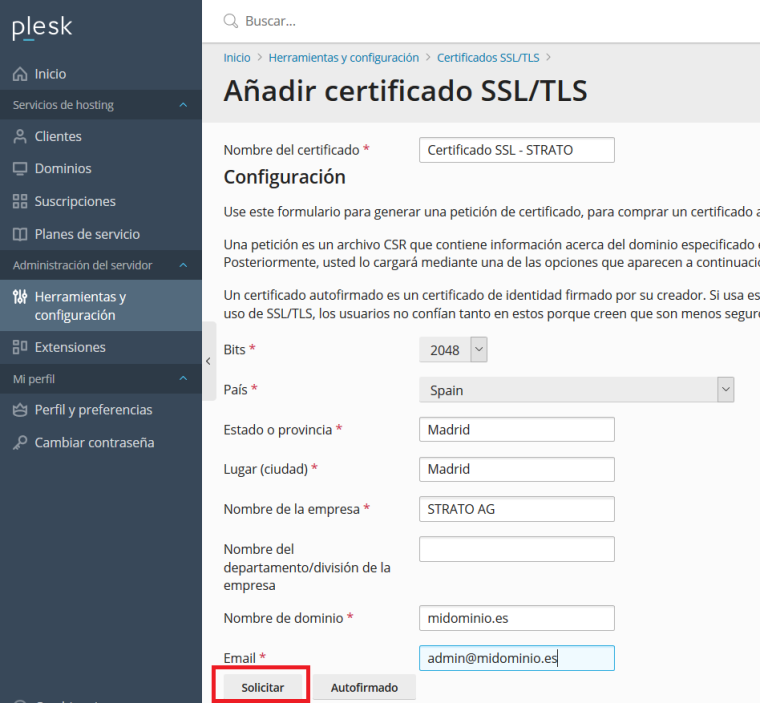Click the Nombre de dominio field
Image resolution: width=760 pixels, height=703 pixels.
click(517, 618)
